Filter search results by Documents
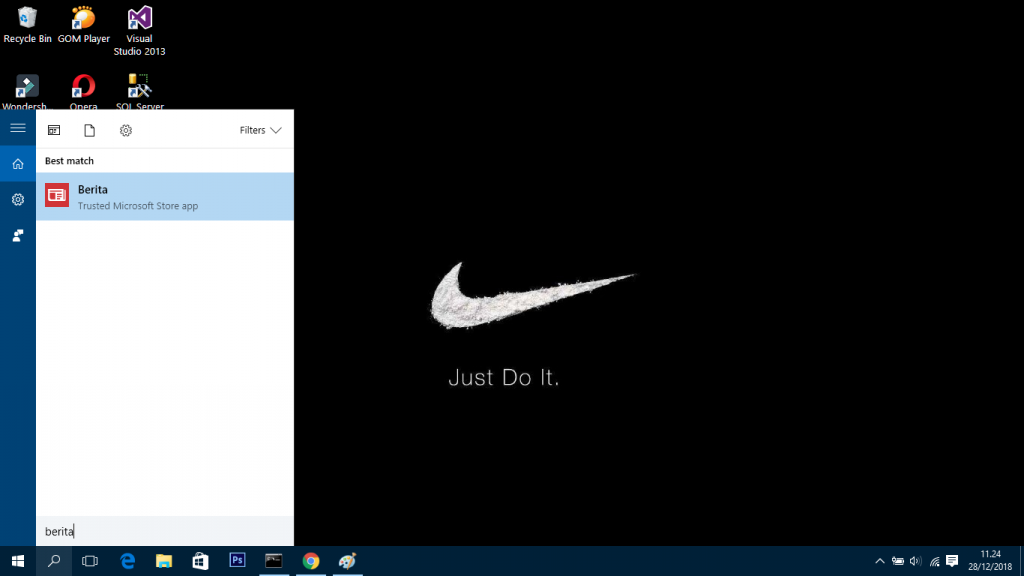This screenshot has height=576, width=1024. (89, 130)
